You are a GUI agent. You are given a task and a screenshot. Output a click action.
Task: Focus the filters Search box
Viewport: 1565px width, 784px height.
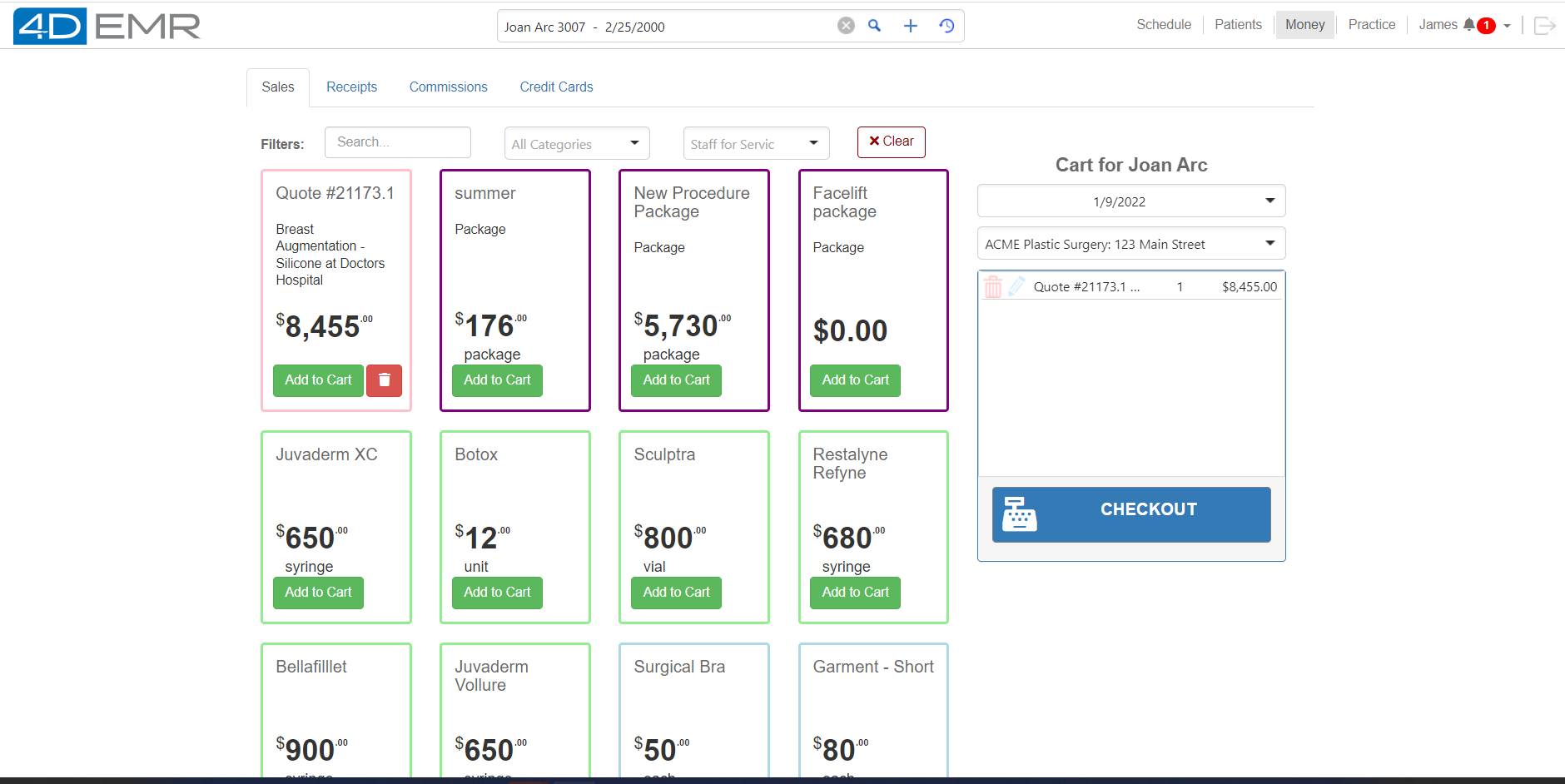click(x=398, y=142)
